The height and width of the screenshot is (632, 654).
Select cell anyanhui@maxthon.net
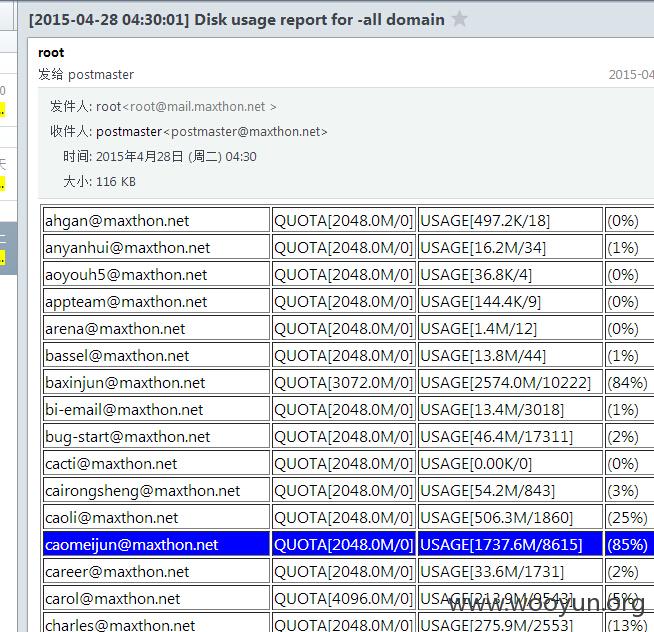[156, 247]
